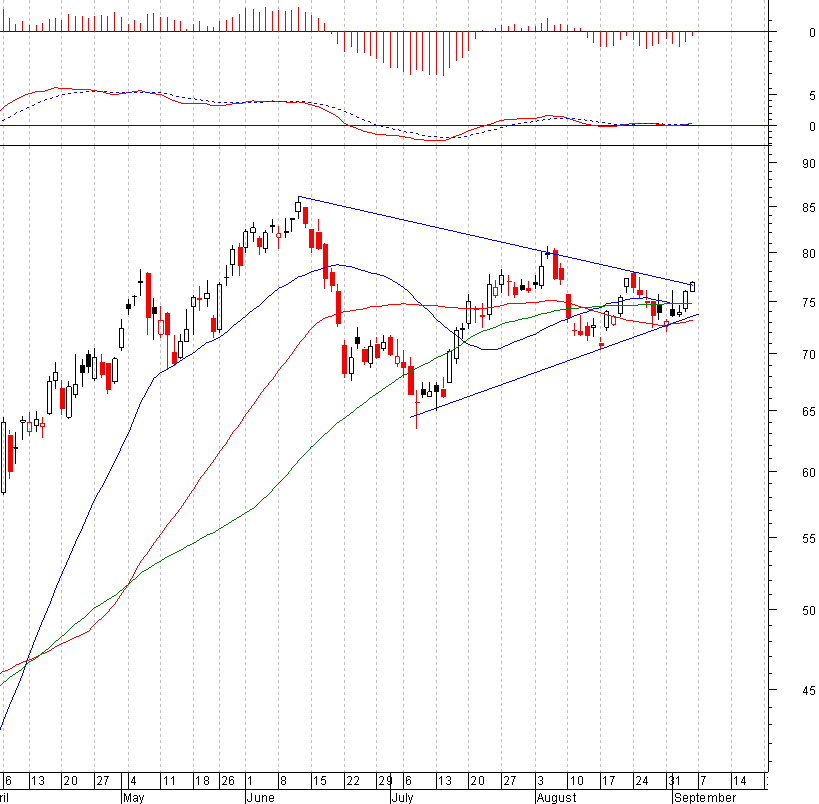The width and height of the screenshot is (819, 804).
Task: Click the September month label
Action: click(705, 798)
